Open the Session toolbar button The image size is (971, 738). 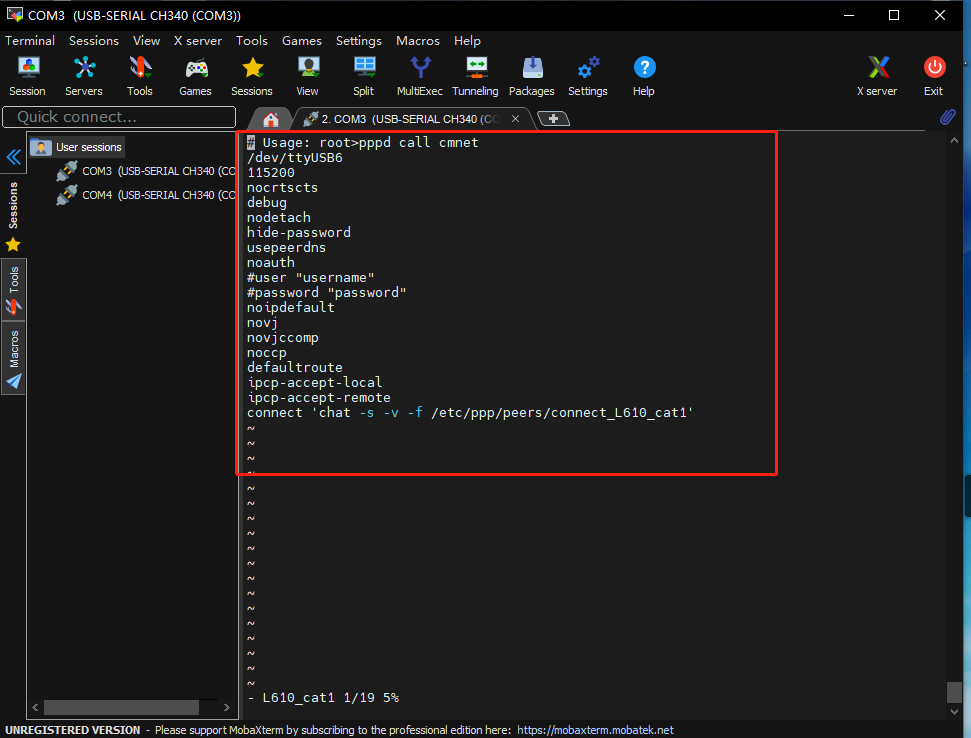pos(27,76)
